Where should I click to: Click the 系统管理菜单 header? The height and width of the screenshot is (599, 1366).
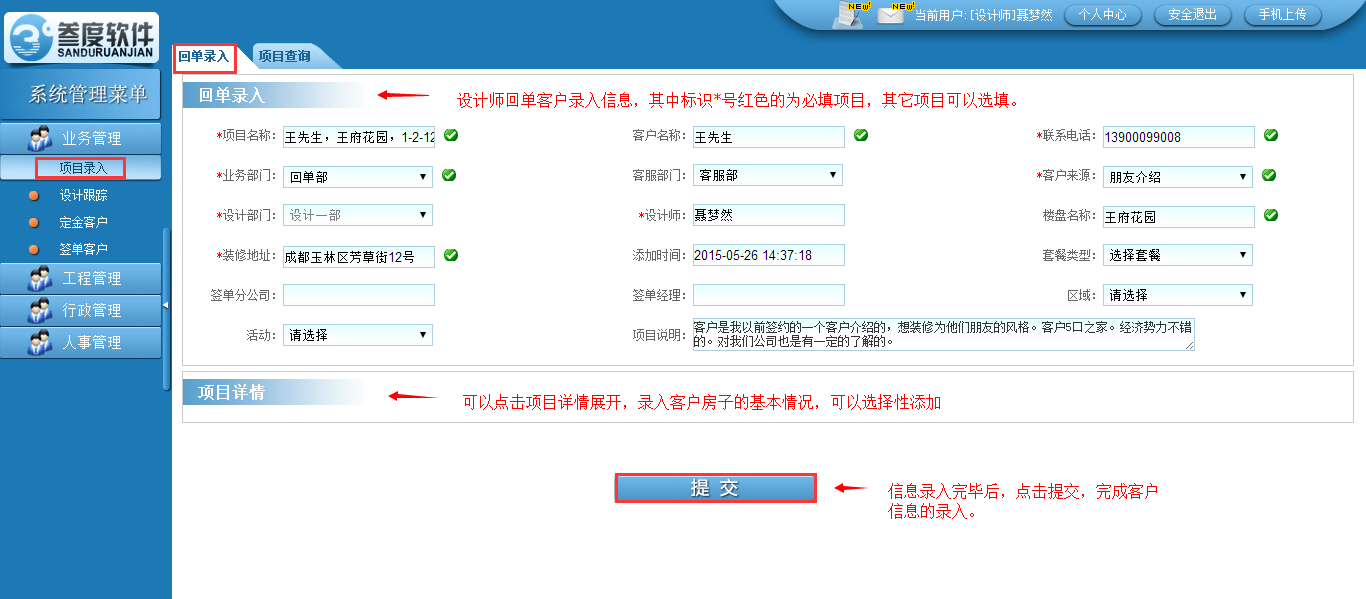[81, 94]
